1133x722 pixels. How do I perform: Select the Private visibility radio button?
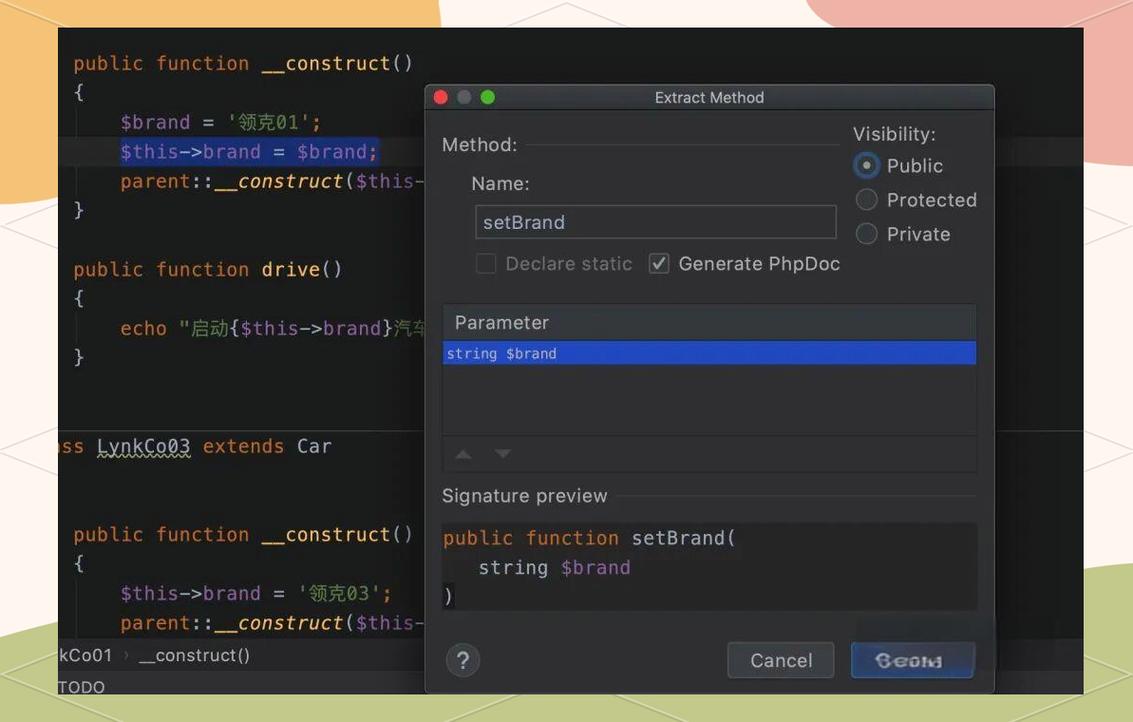866,233
